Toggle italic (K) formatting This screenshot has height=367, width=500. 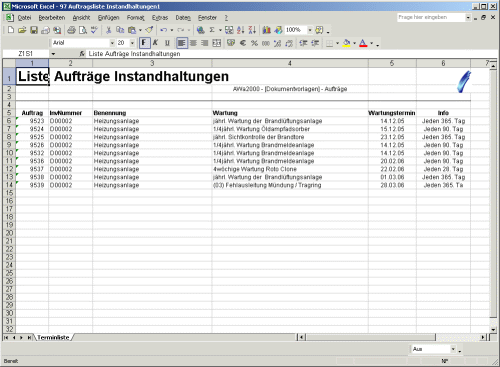pyautogui.click(x=155, y=43)
